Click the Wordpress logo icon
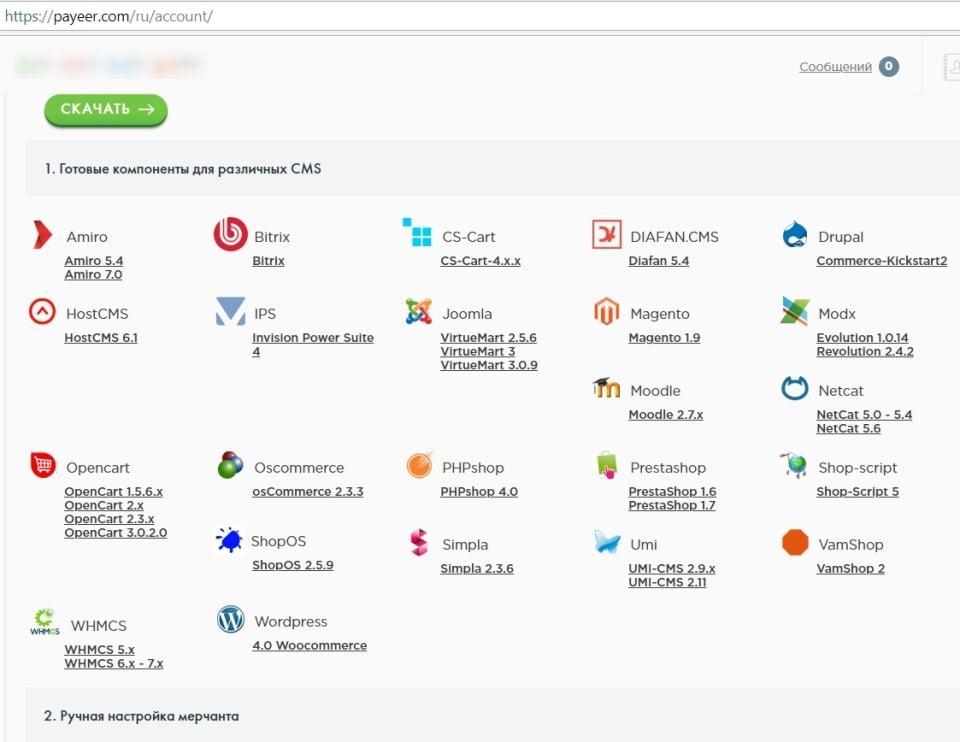The image size is (960, 742). click(x=230, y=620)
